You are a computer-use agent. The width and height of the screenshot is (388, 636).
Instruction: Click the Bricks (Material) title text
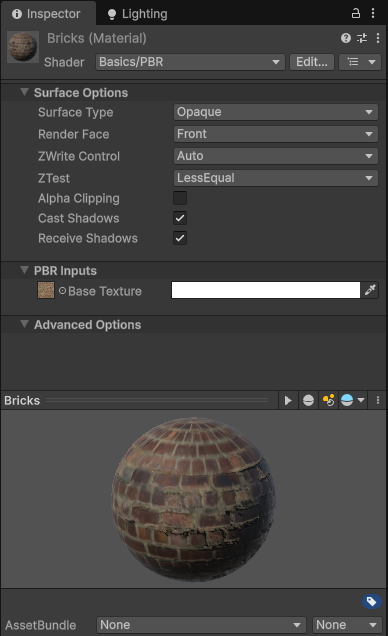pos(96,38)
